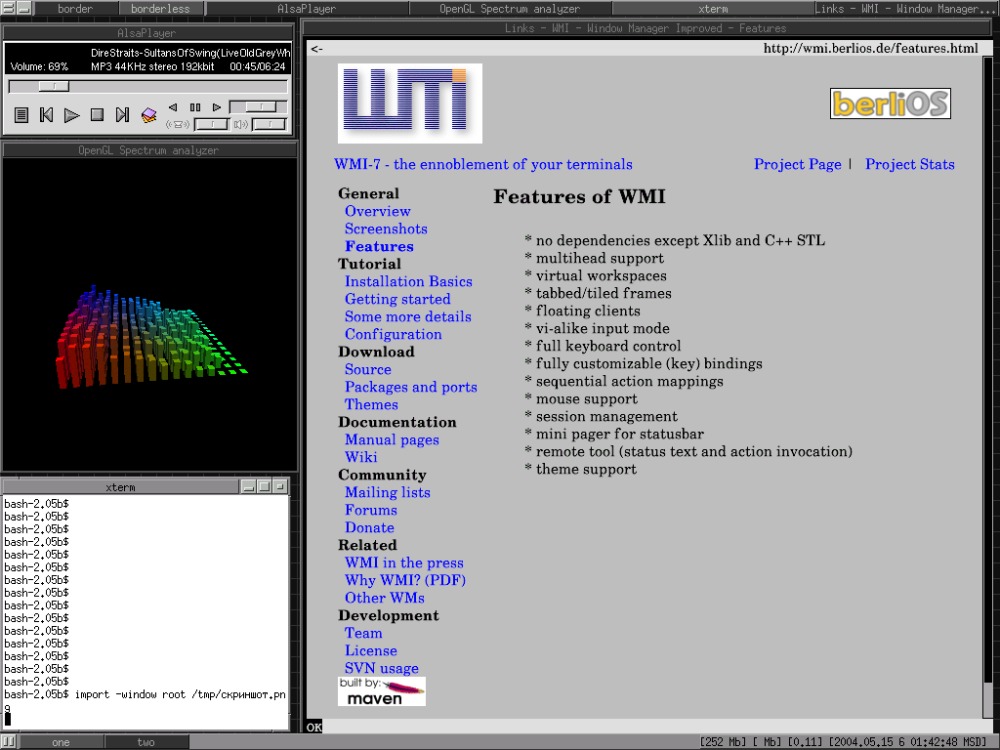This screenshot has width=1000, height=750.
Task: Open WMI in the press link
Action: [404, 562]
